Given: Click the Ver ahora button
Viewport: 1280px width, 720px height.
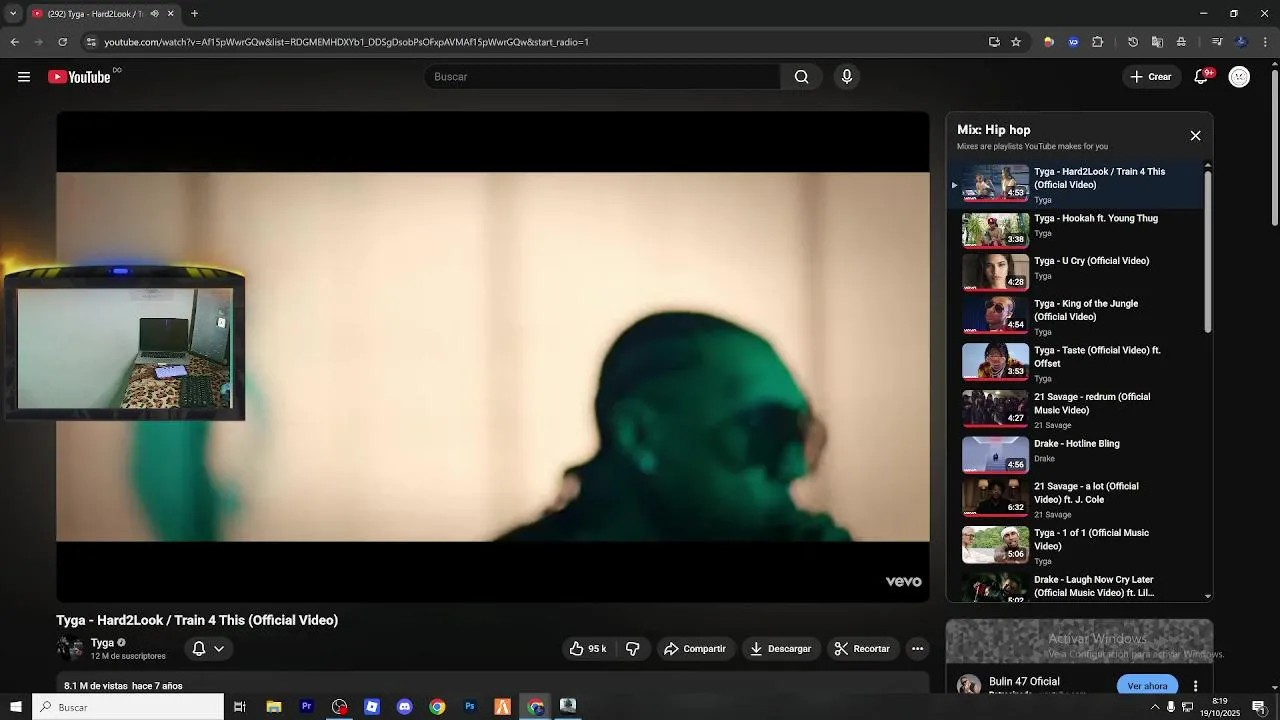Looking at the screenshot, I should click(1147, 686).
